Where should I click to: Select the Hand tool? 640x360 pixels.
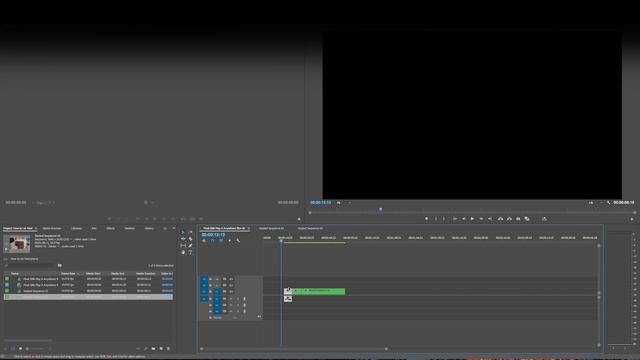tap(183, 252)
